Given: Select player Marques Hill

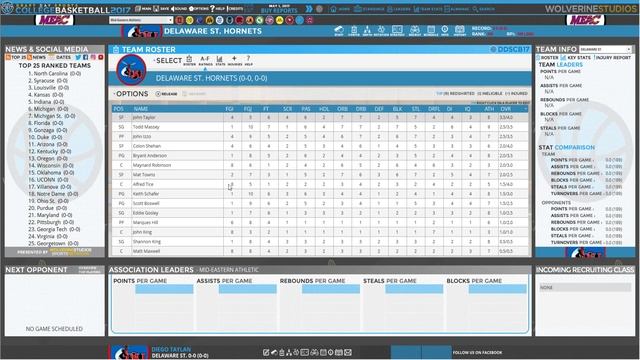Looking at the screenshot, I should [x=145, y=222].
